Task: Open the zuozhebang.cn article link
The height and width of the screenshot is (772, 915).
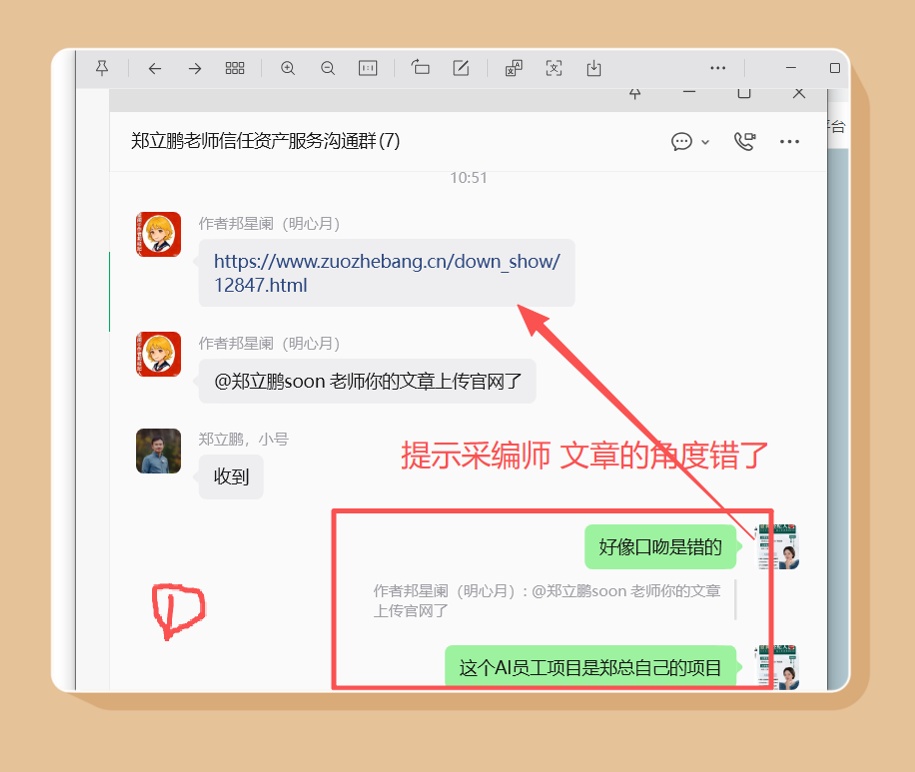Action: [386, 273]
